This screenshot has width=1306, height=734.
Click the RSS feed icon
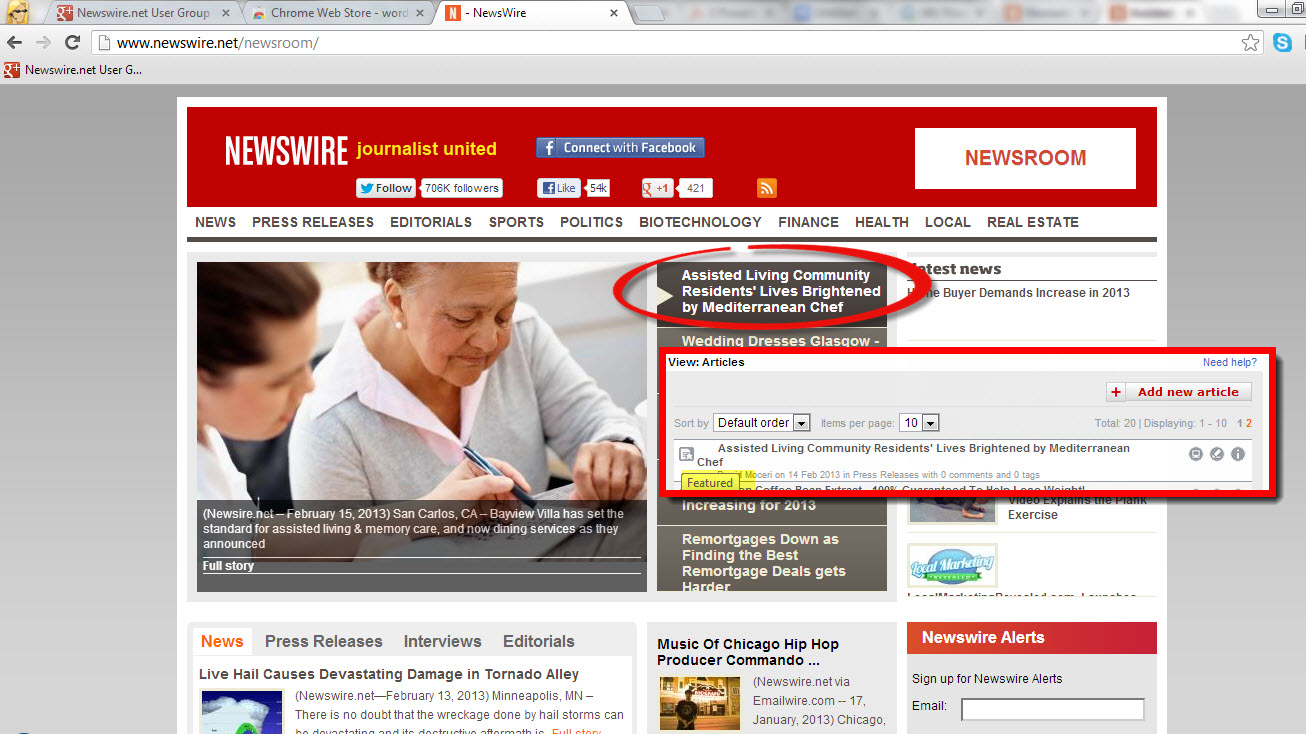tap(767, 188)
